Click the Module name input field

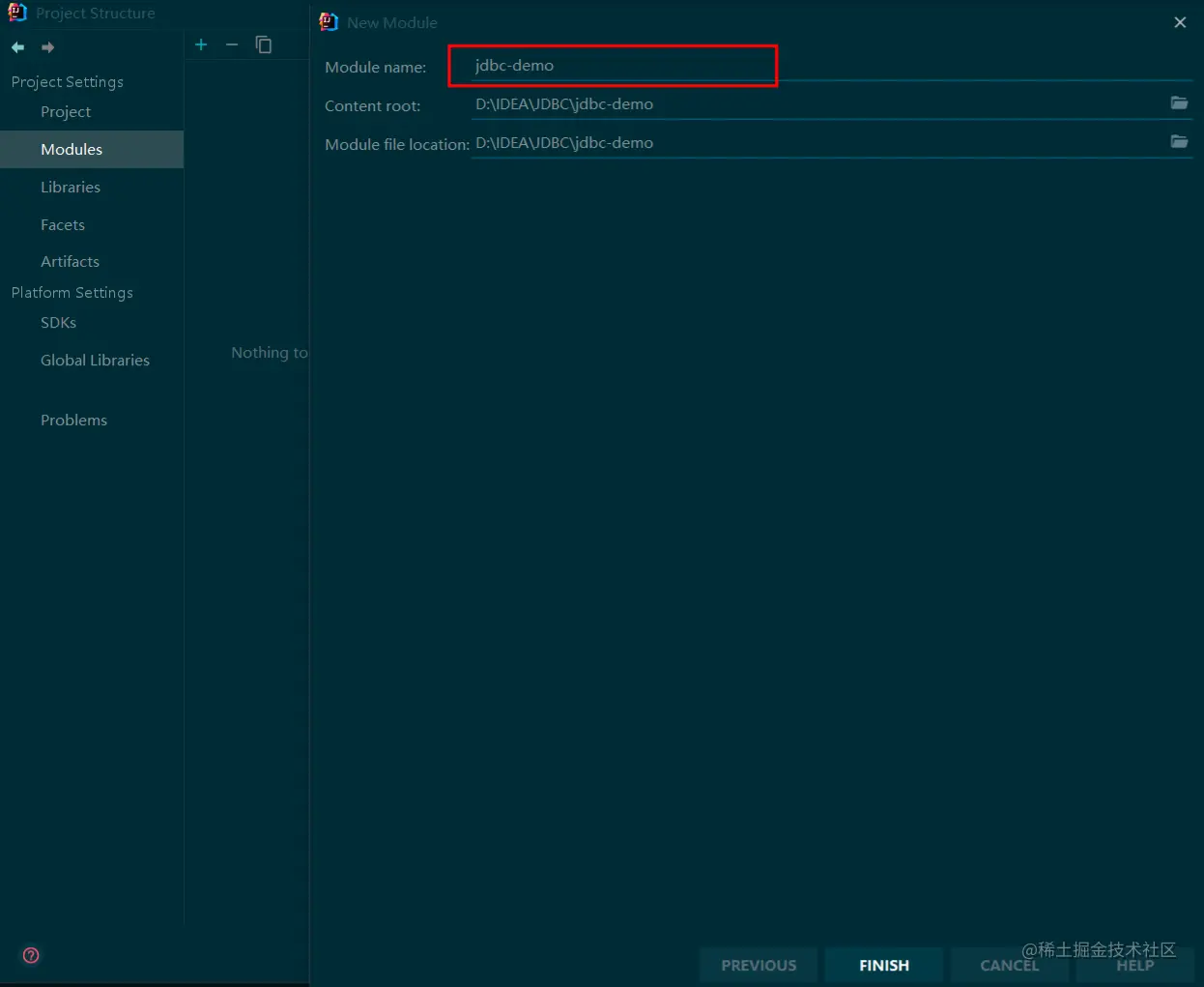coord(831,66)
